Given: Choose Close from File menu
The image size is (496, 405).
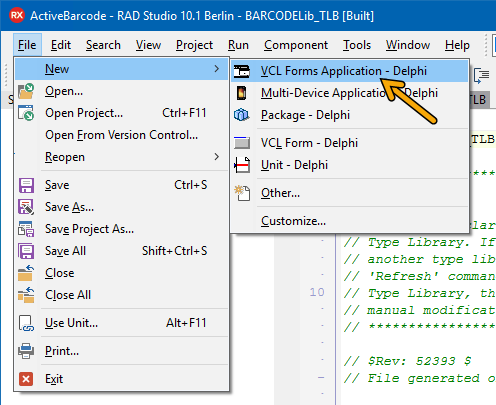Looking at the screenshot, I should 121,273.
